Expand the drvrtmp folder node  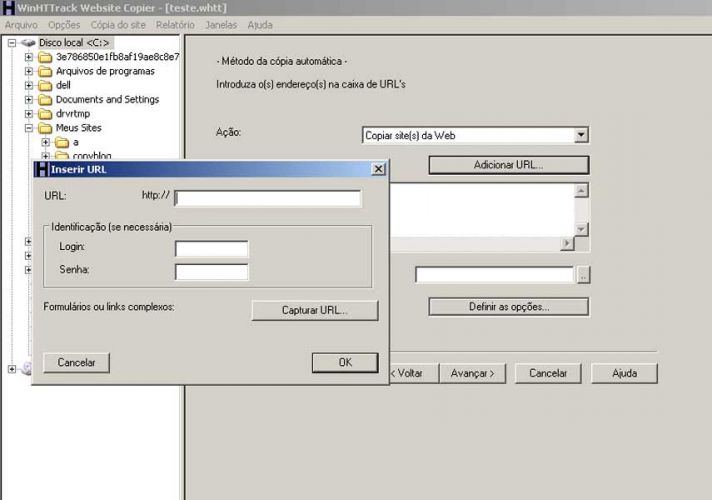coord(29,114)
